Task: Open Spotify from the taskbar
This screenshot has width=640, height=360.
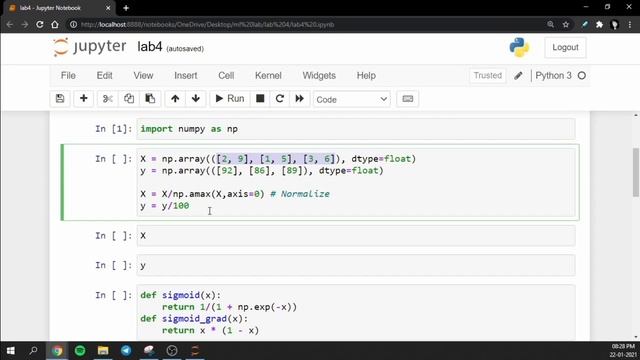Action: (80, 351)
